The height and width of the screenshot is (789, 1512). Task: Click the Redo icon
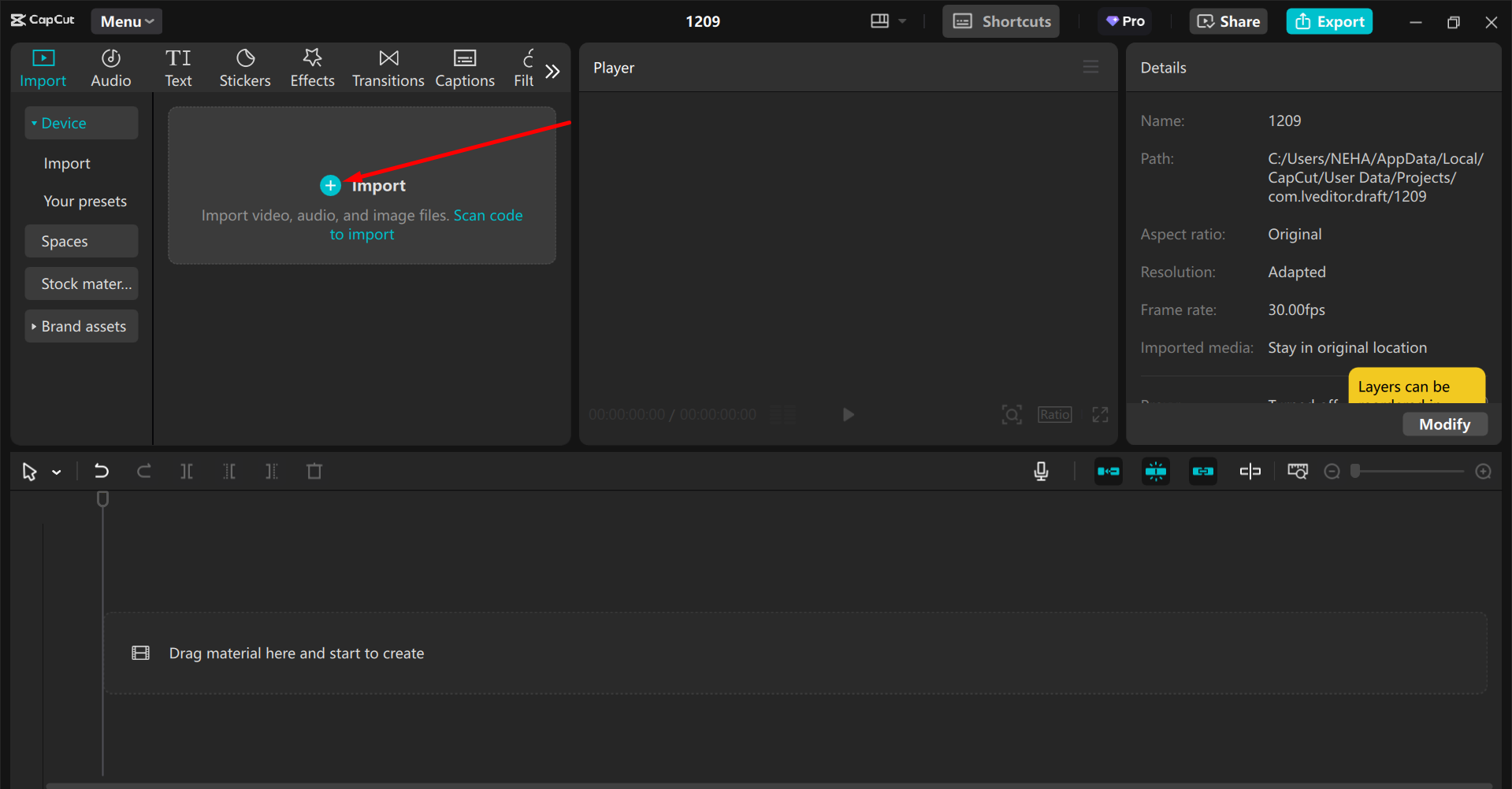coord(144,471)
